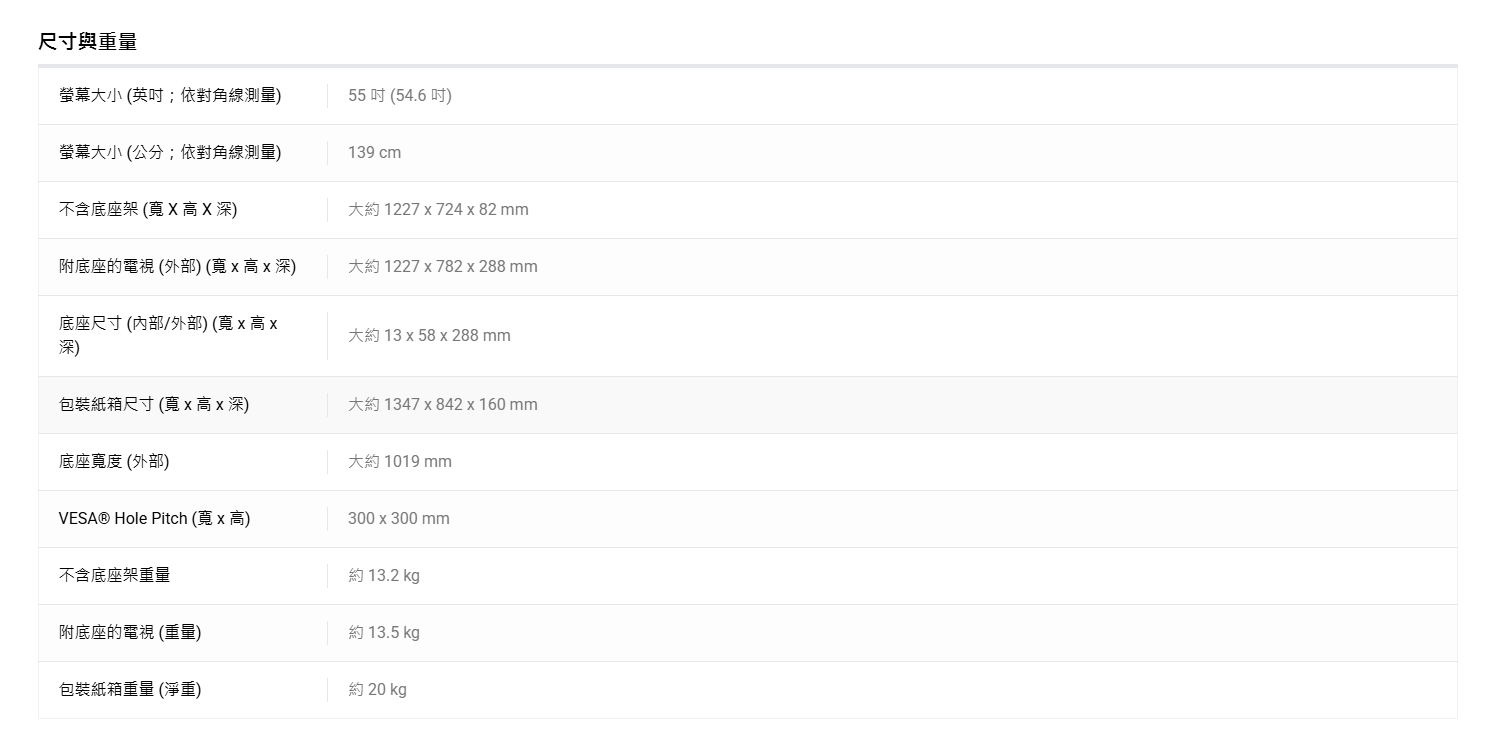Click the 尺寸與重量 section heading
The image size is (1498, 742).
[x=87, y=41]
